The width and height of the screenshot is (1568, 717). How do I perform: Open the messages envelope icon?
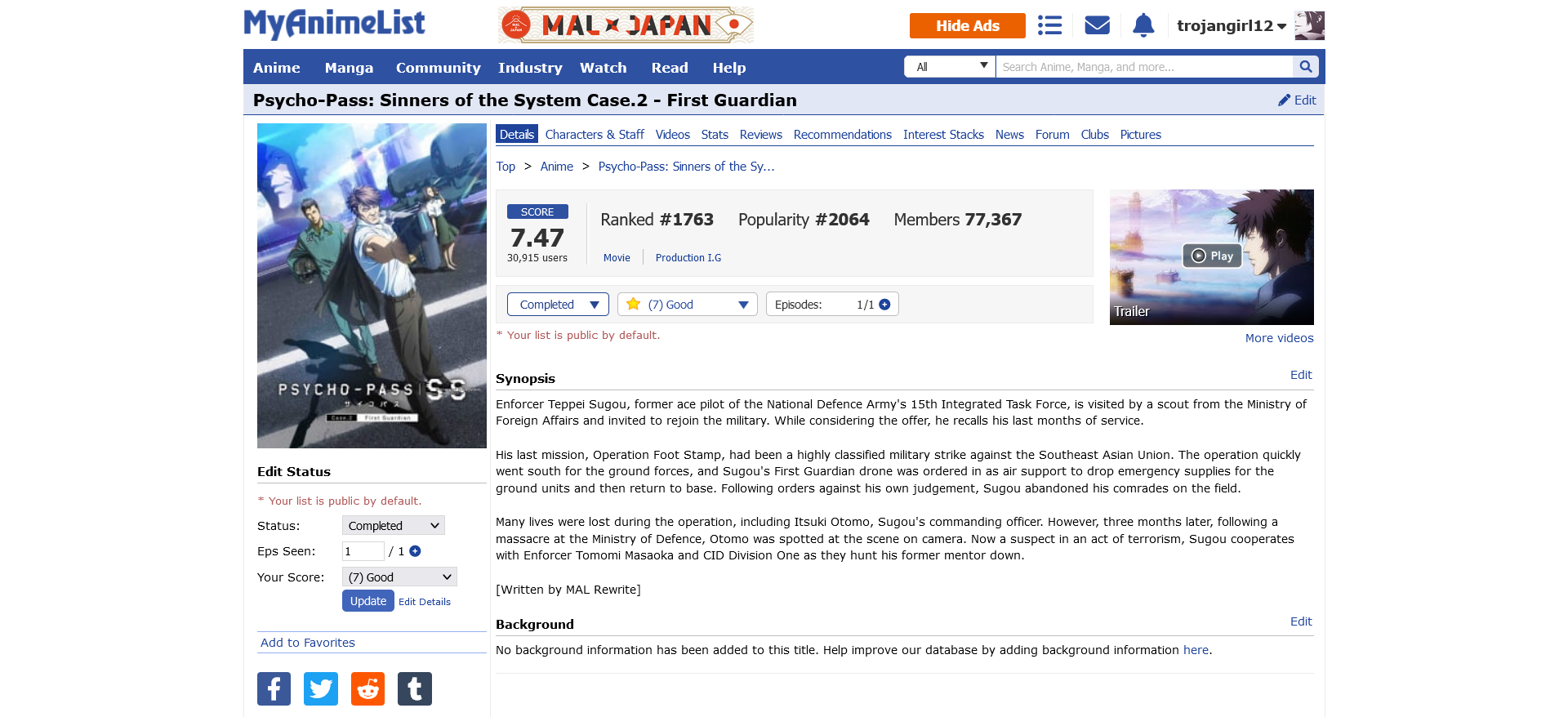[x=1097, y=25]
